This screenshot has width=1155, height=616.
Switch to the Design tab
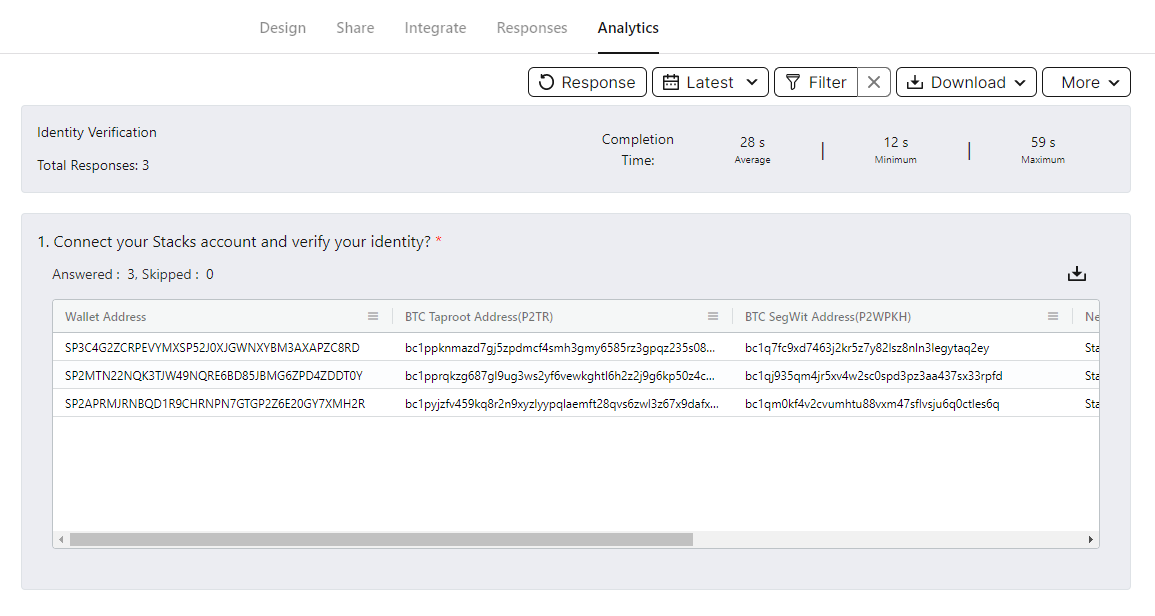(x=283, y=28)
